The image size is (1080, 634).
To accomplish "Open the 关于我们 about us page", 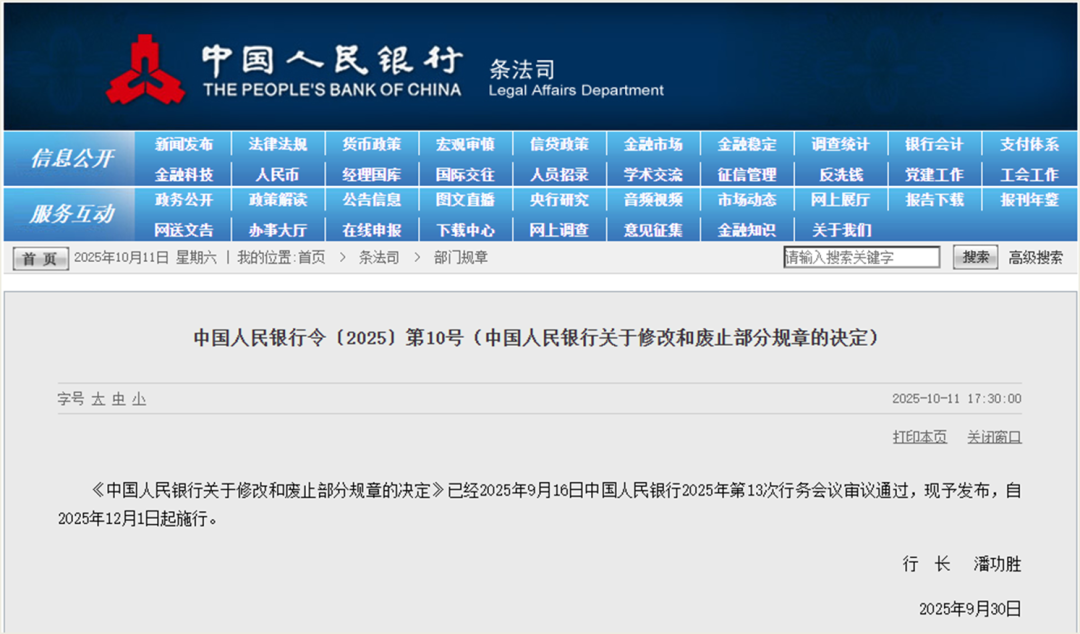I will [x=841, y=229].
